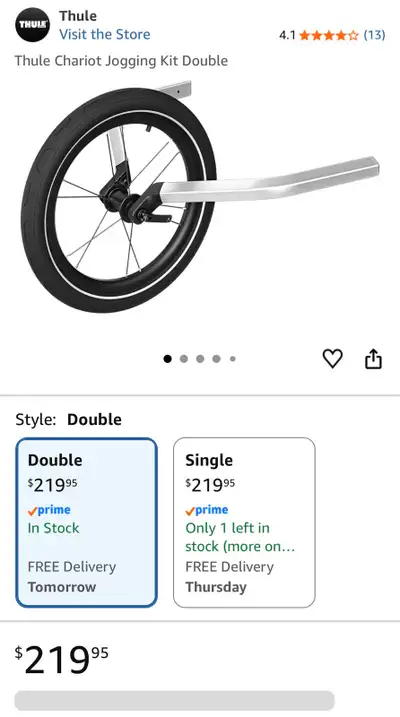Viewport: 400px width, 717px height.
Task: Select first active carousel dot
Action: (x=167, y=359)
